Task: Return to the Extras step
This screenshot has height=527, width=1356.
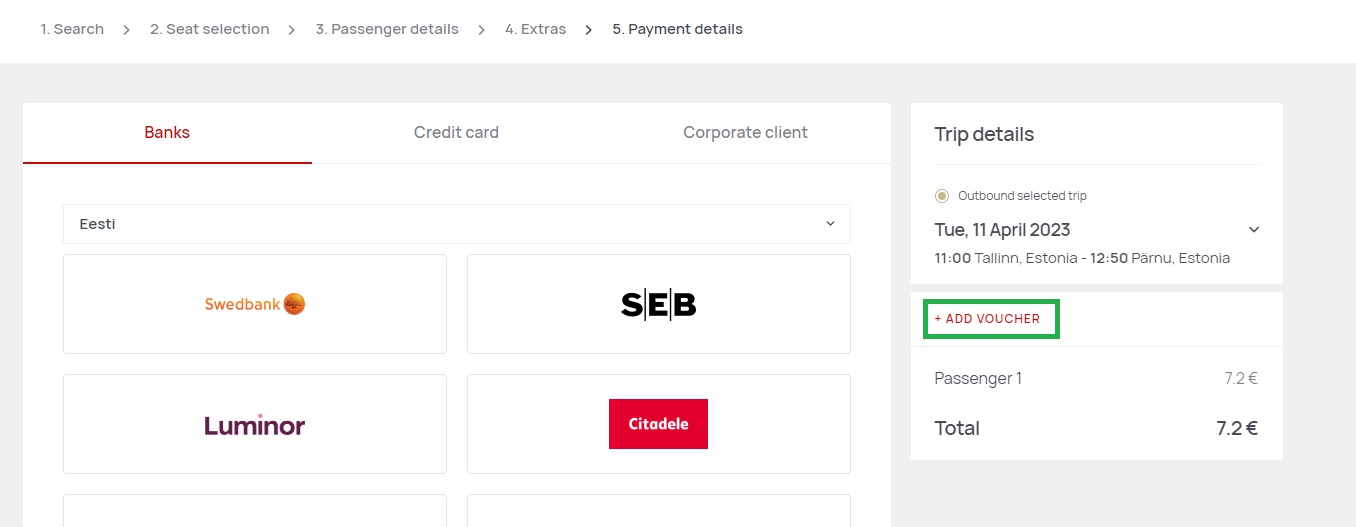Action: click(535, 30)
